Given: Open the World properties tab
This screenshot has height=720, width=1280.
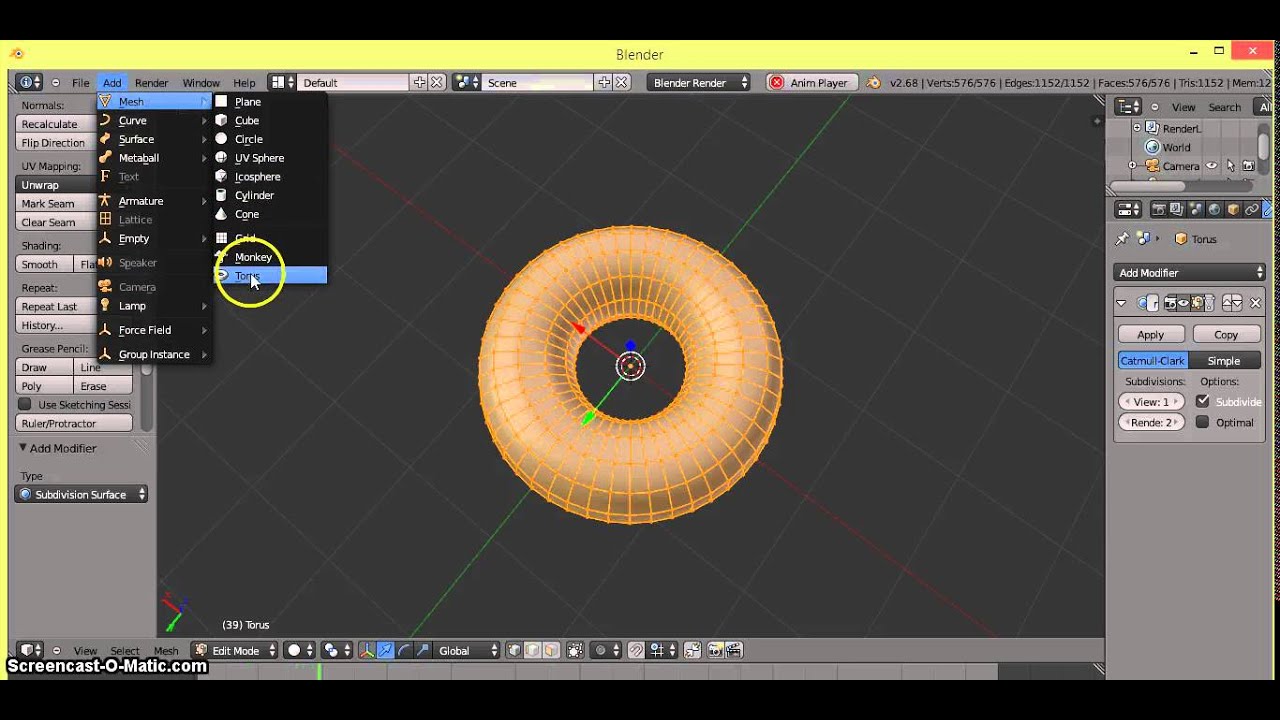Looking at the screenshot, I should click(1214, 209).
